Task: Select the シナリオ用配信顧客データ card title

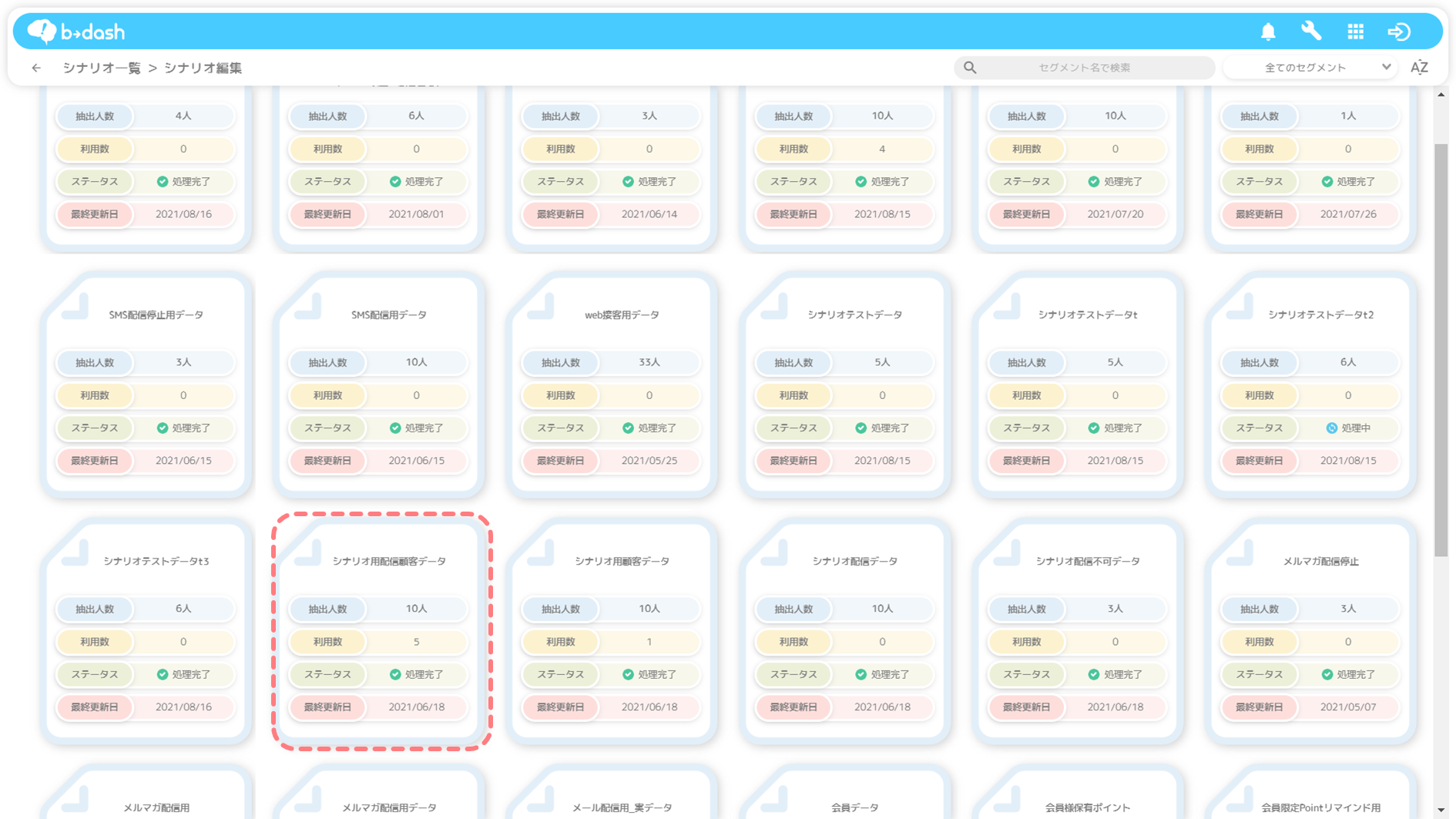Action: point(389,562)
